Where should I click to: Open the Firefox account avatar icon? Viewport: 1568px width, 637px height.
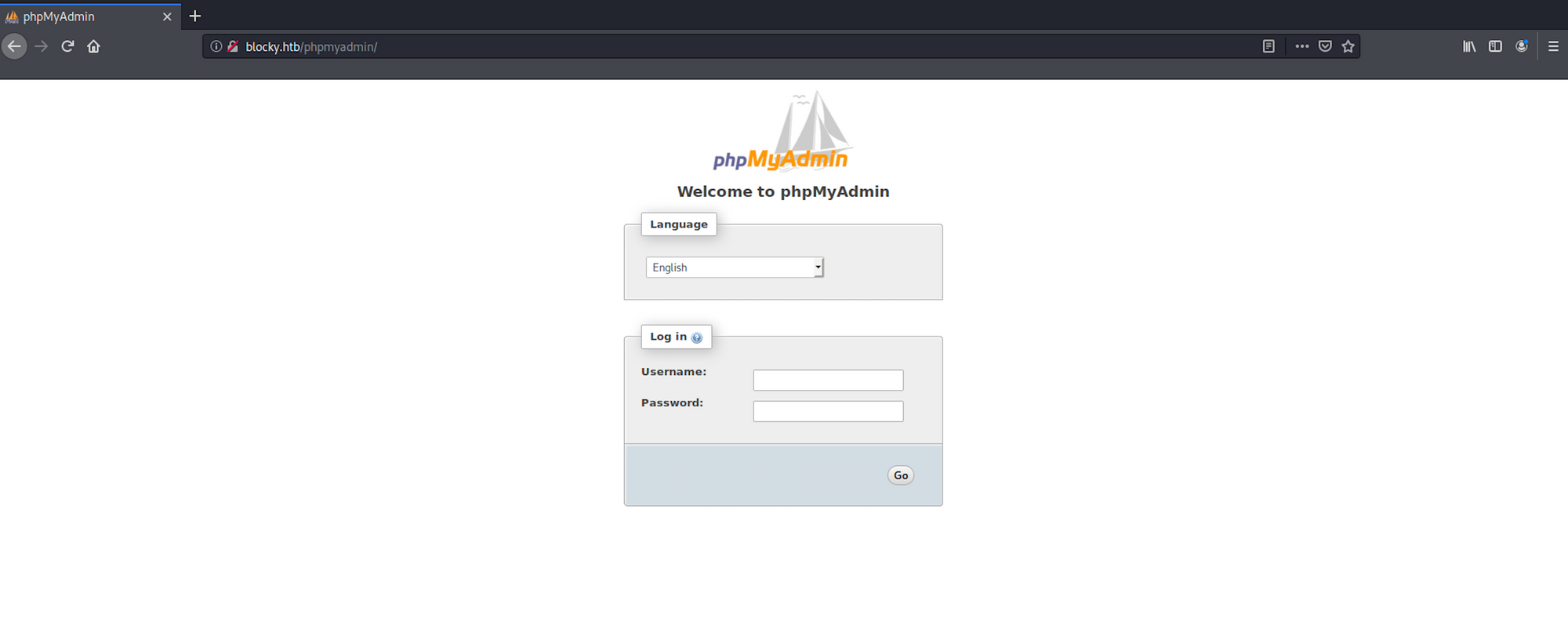1521,46
